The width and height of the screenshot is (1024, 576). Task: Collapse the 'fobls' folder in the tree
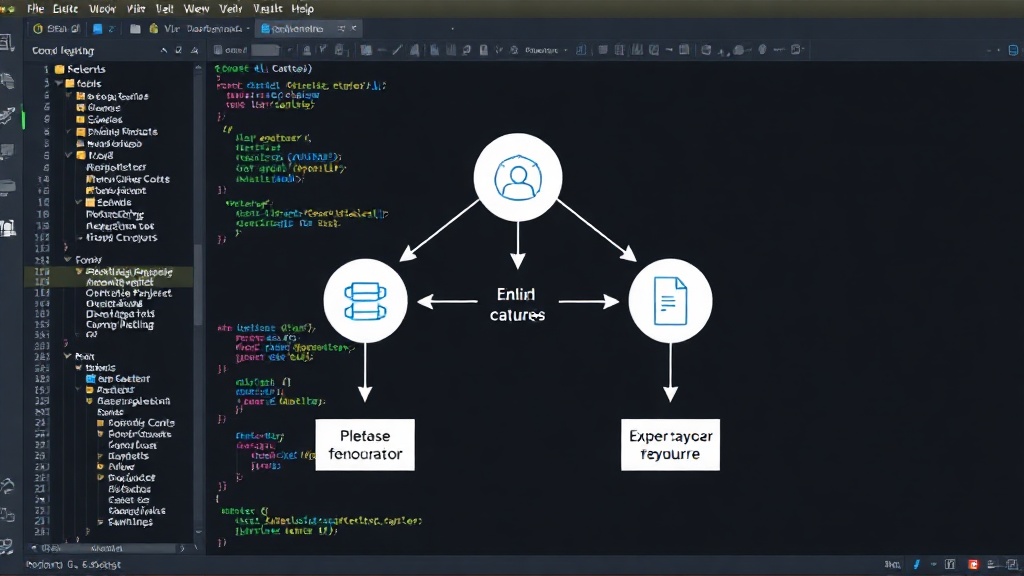coord(59,84)
